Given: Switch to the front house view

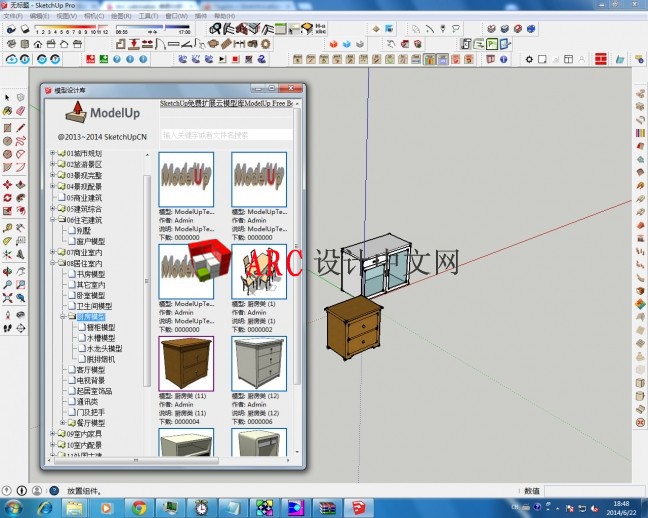Looking at the screenshot, I should tap(38, 44).
